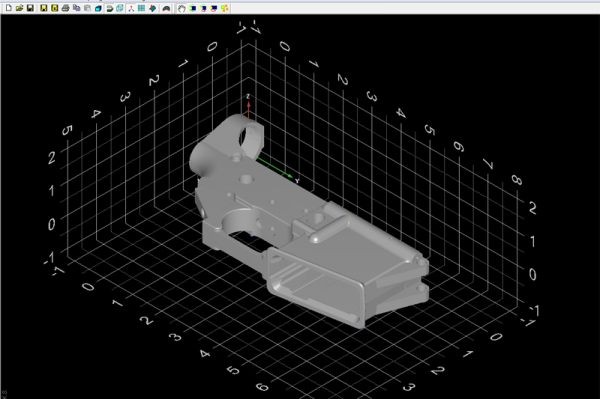This screenshot has width=600, height=399.
Task: Click the curved arrow icon
Action: (x=109, y=8)
